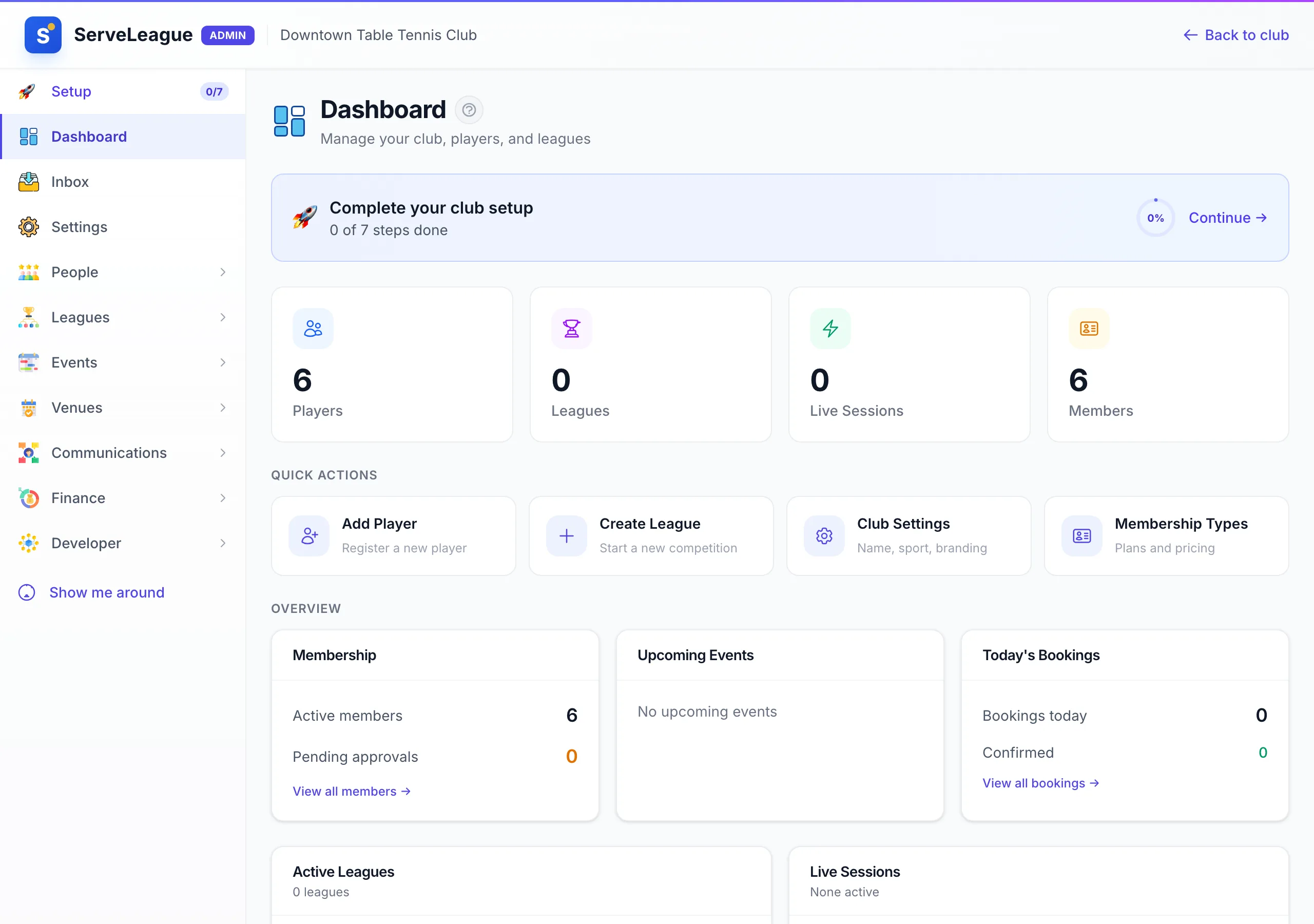Click Continue in the setup banner

pos(1228,218)
